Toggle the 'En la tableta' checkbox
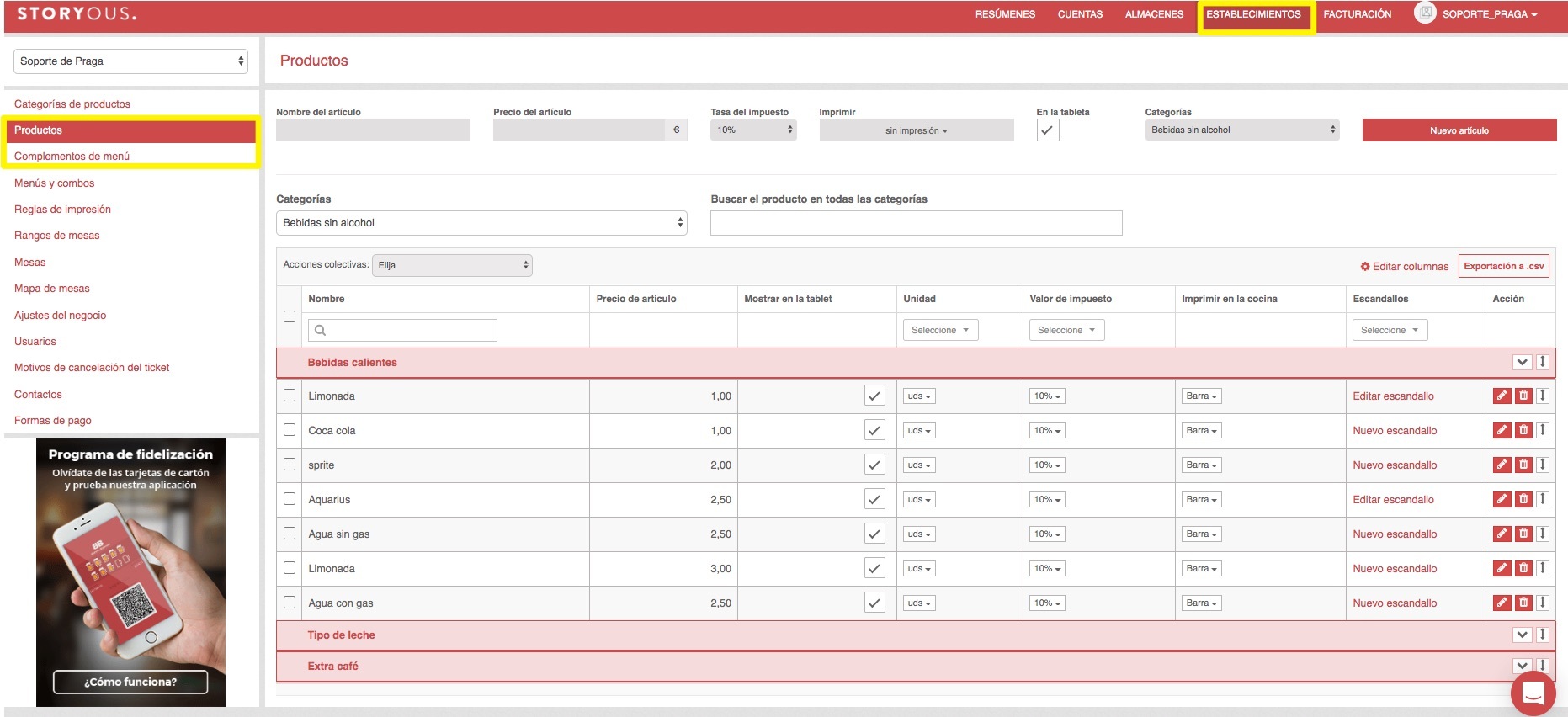Screen dimensions: 1568x717 1047,130
